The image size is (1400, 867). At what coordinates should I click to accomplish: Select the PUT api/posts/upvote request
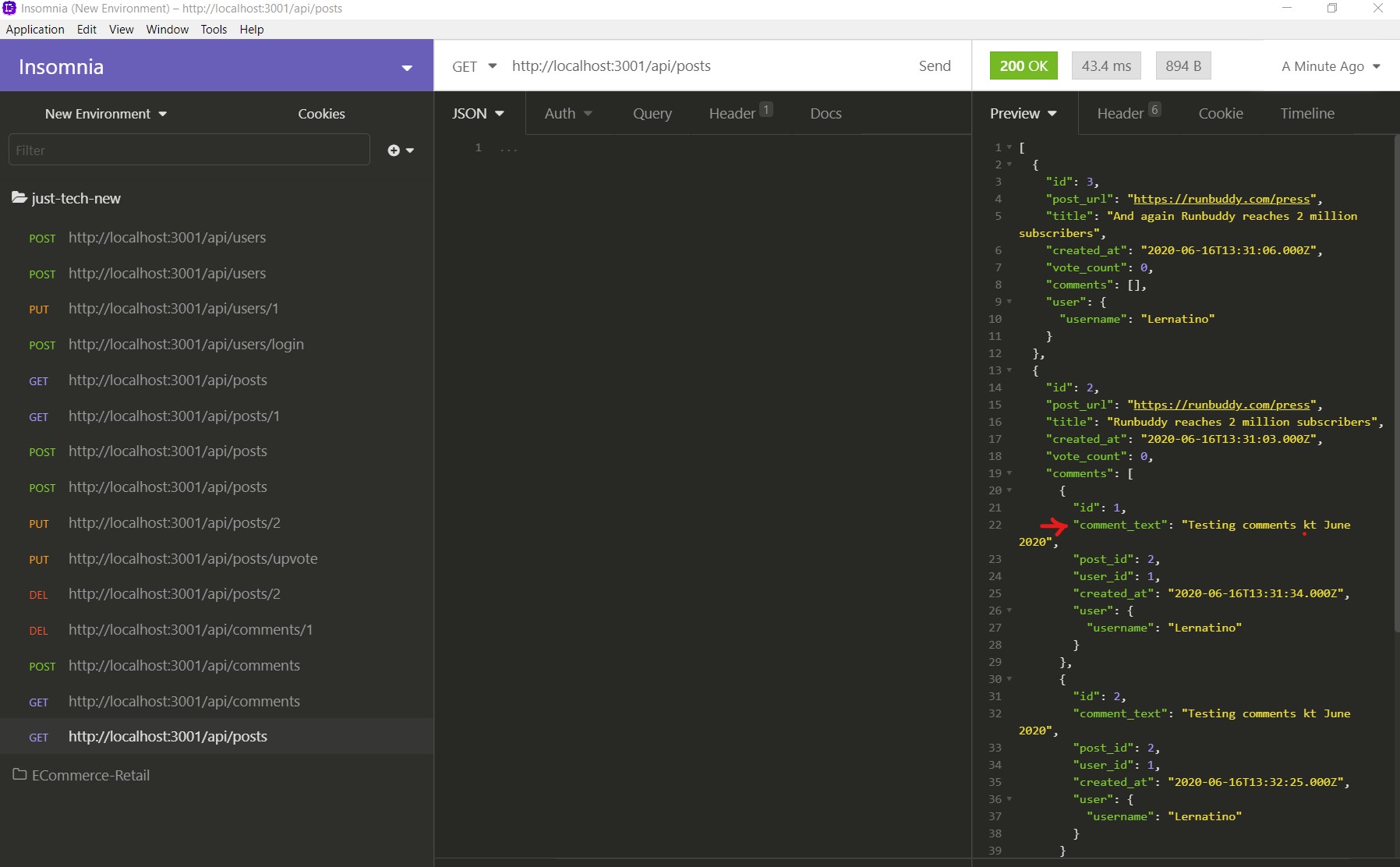[x=217, y=559]
